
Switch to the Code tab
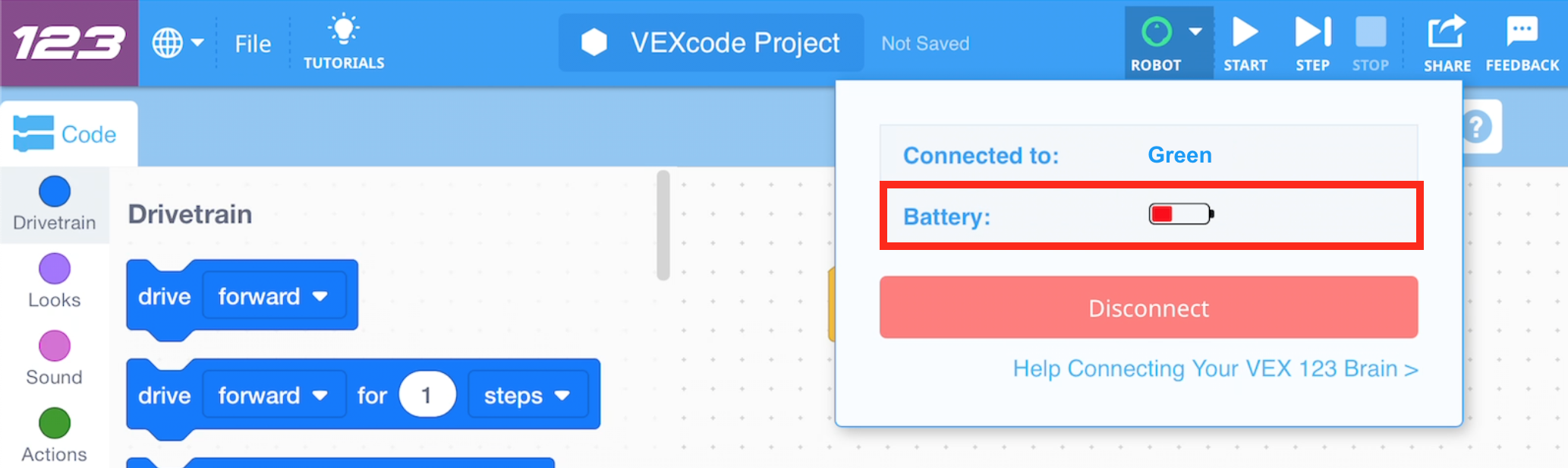click(68, 133)
